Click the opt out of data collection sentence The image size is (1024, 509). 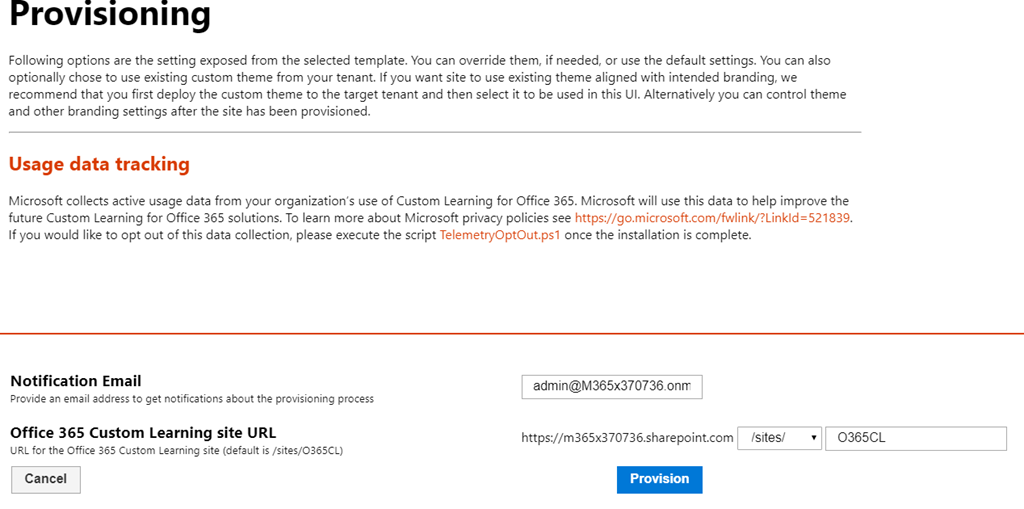tap(220, 235)
